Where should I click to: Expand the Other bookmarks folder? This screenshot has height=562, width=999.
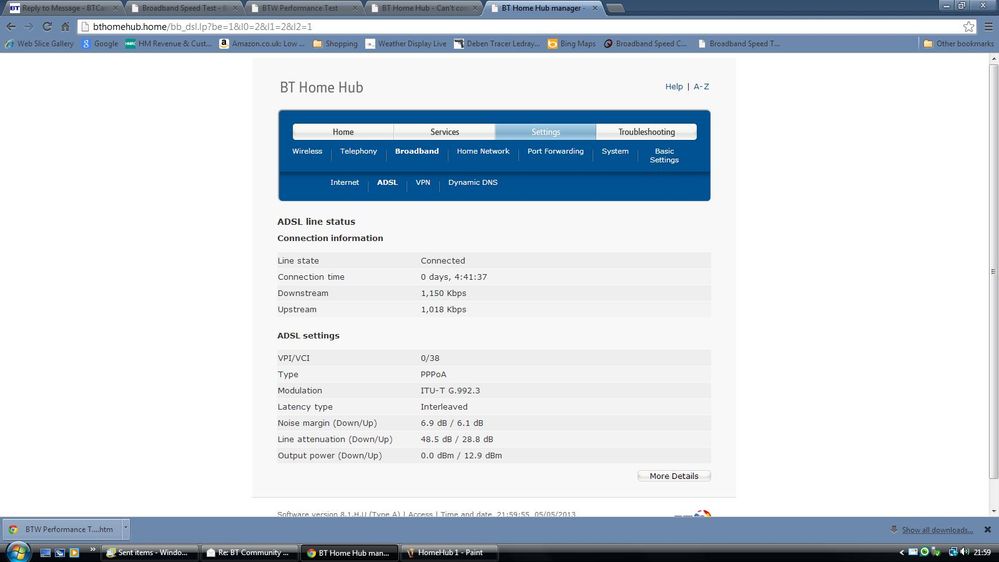point(958,44)
